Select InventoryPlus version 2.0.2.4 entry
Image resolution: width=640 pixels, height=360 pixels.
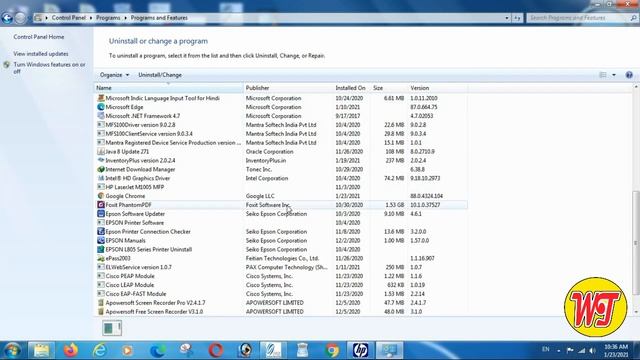[281, 160]
